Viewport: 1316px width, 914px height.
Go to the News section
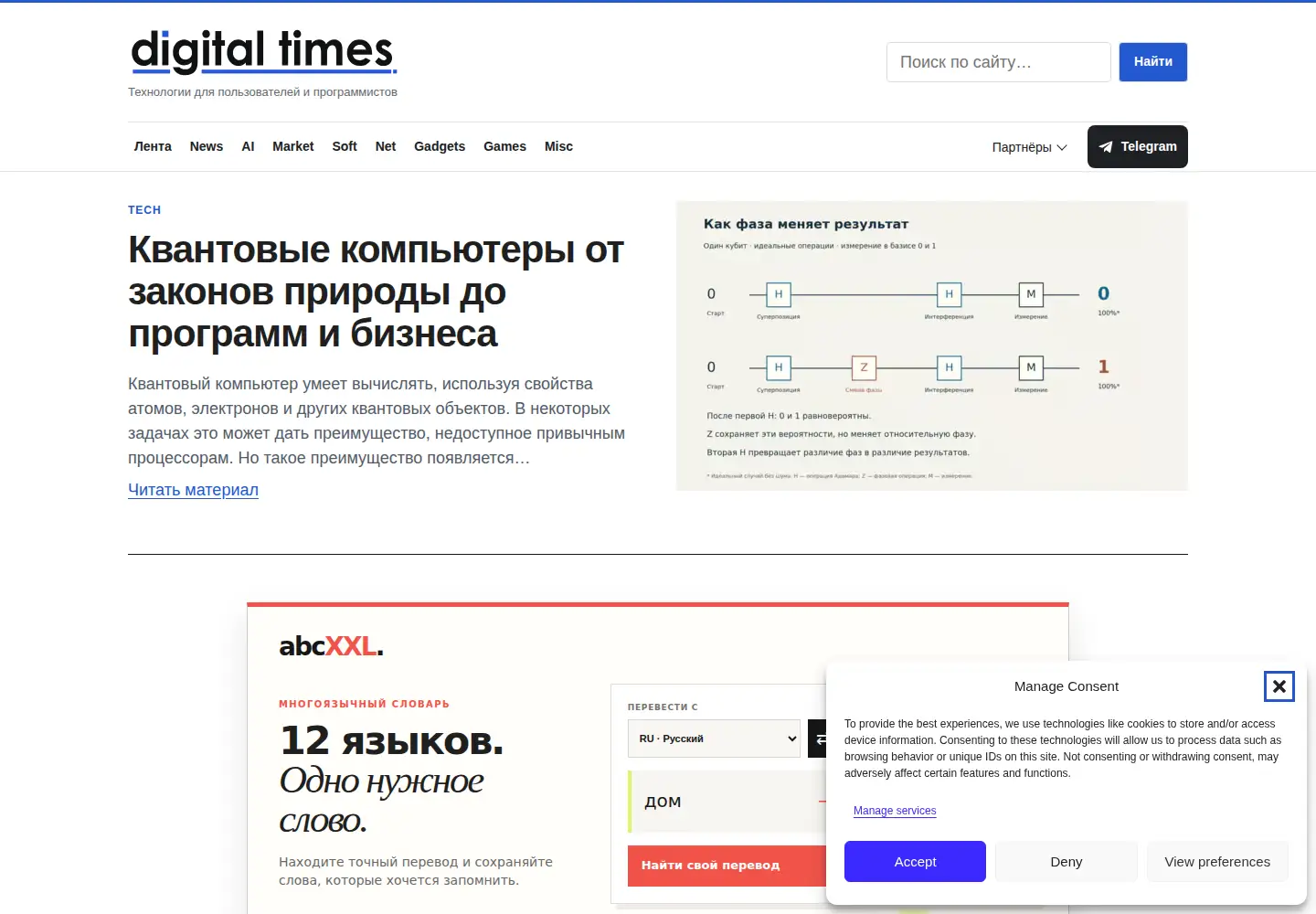tap(207, 146)
